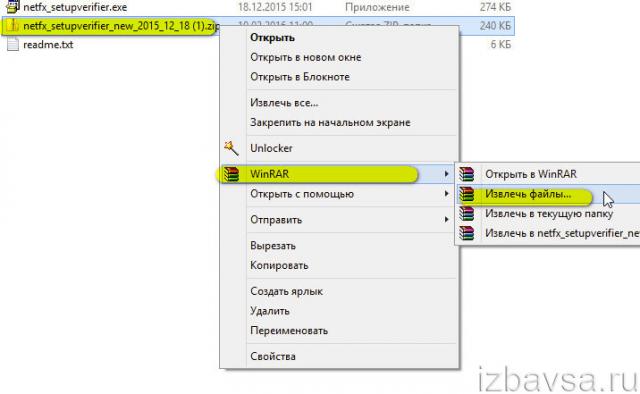
Task: Expand the Открыть с помощью submenu arrow
Action: click(x=447, y=194)
